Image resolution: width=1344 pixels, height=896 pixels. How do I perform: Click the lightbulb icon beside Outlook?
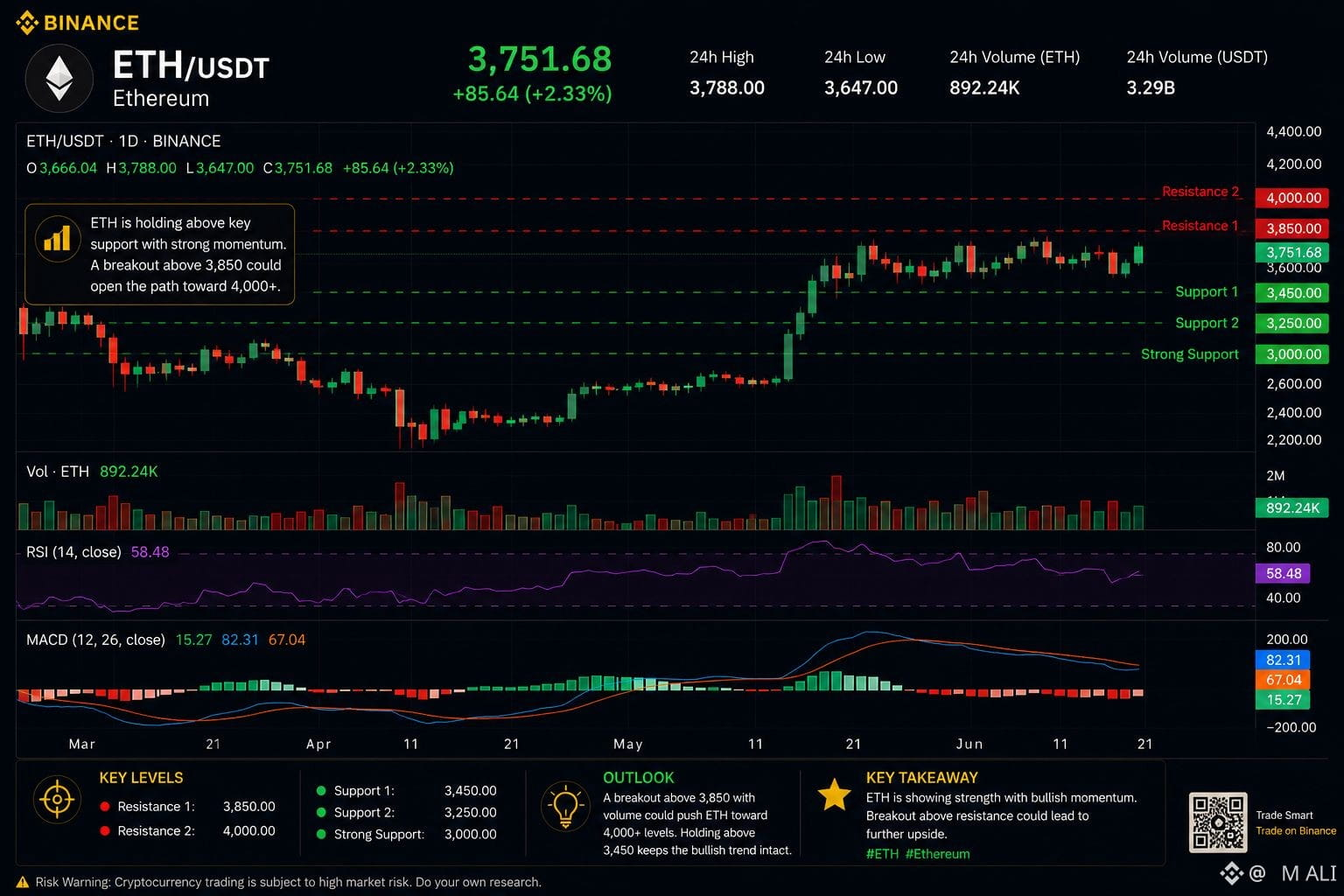click(565, 807)
